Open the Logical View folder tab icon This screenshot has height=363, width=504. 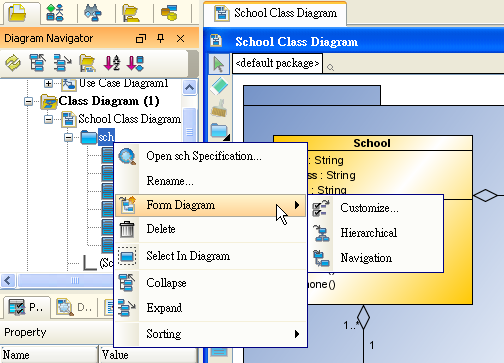click(130, 13)
